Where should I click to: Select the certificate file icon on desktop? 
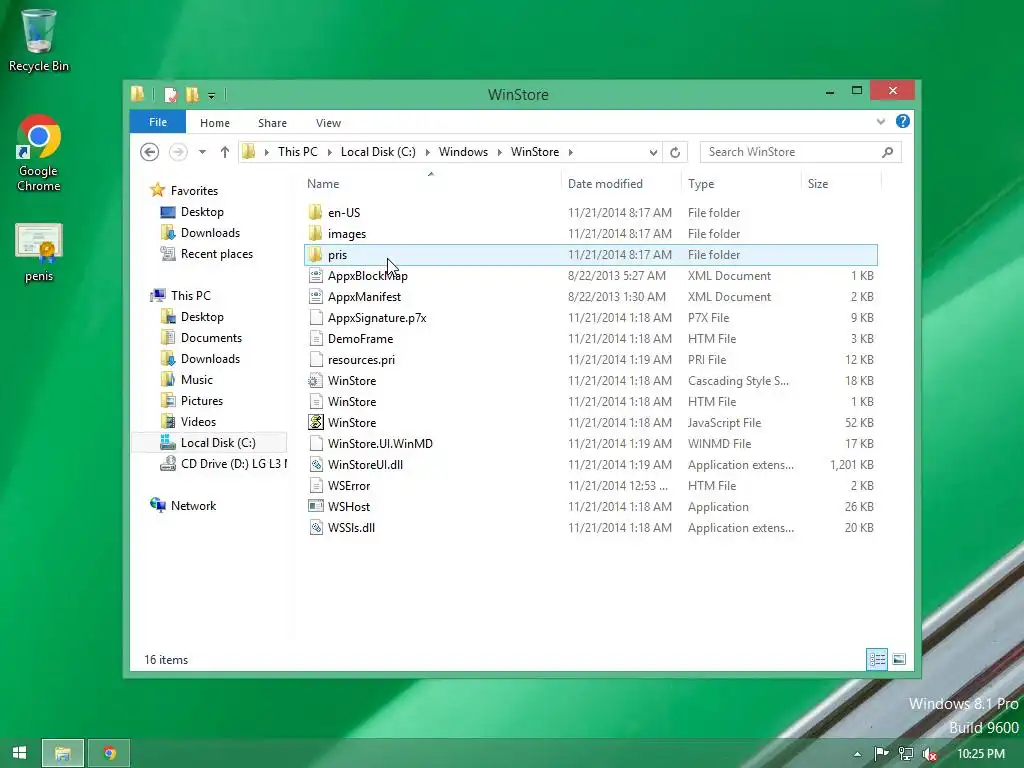[39, 253]
